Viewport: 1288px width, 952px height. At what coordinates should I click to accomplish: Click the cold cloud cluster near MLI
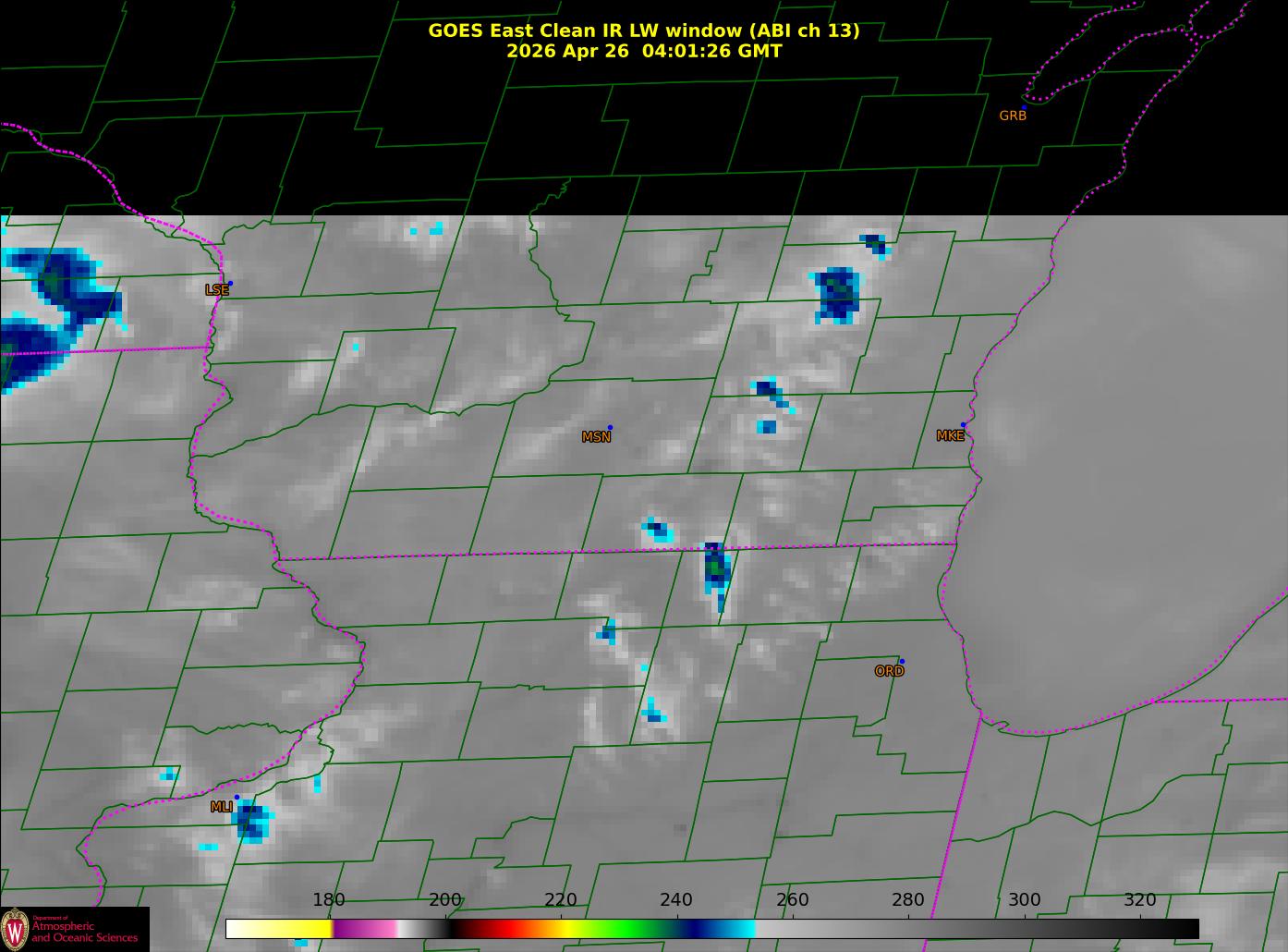click(252, 822)
